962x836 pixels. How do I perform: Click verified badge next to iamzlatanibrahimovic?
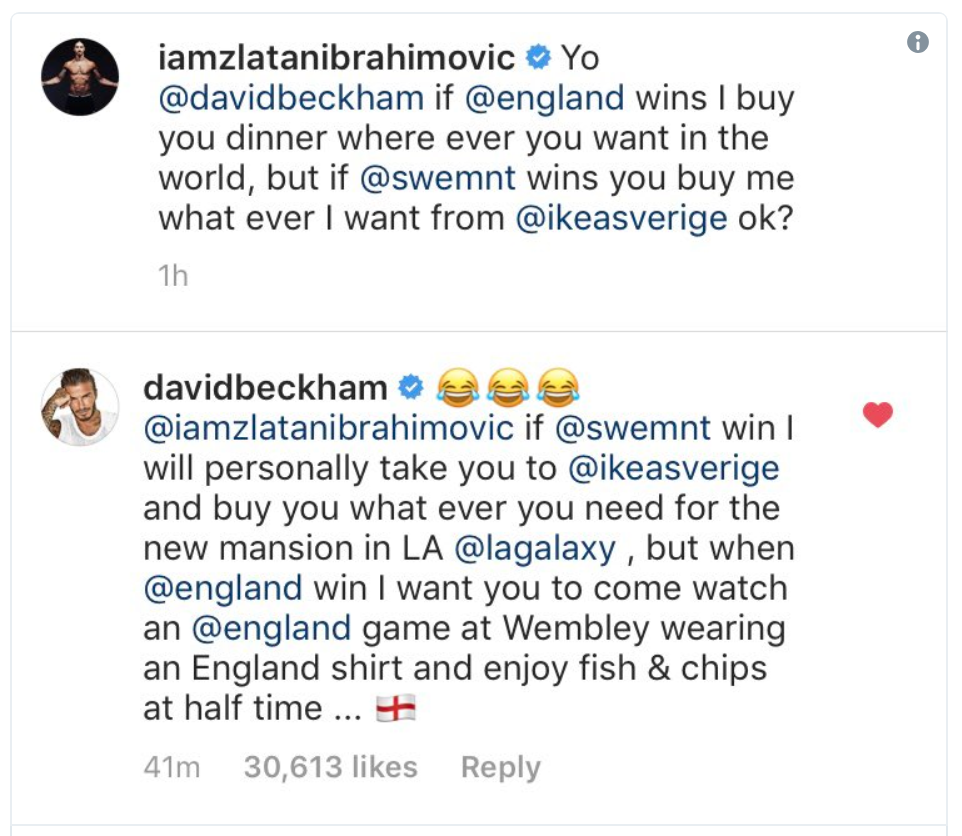coord(538,58)
